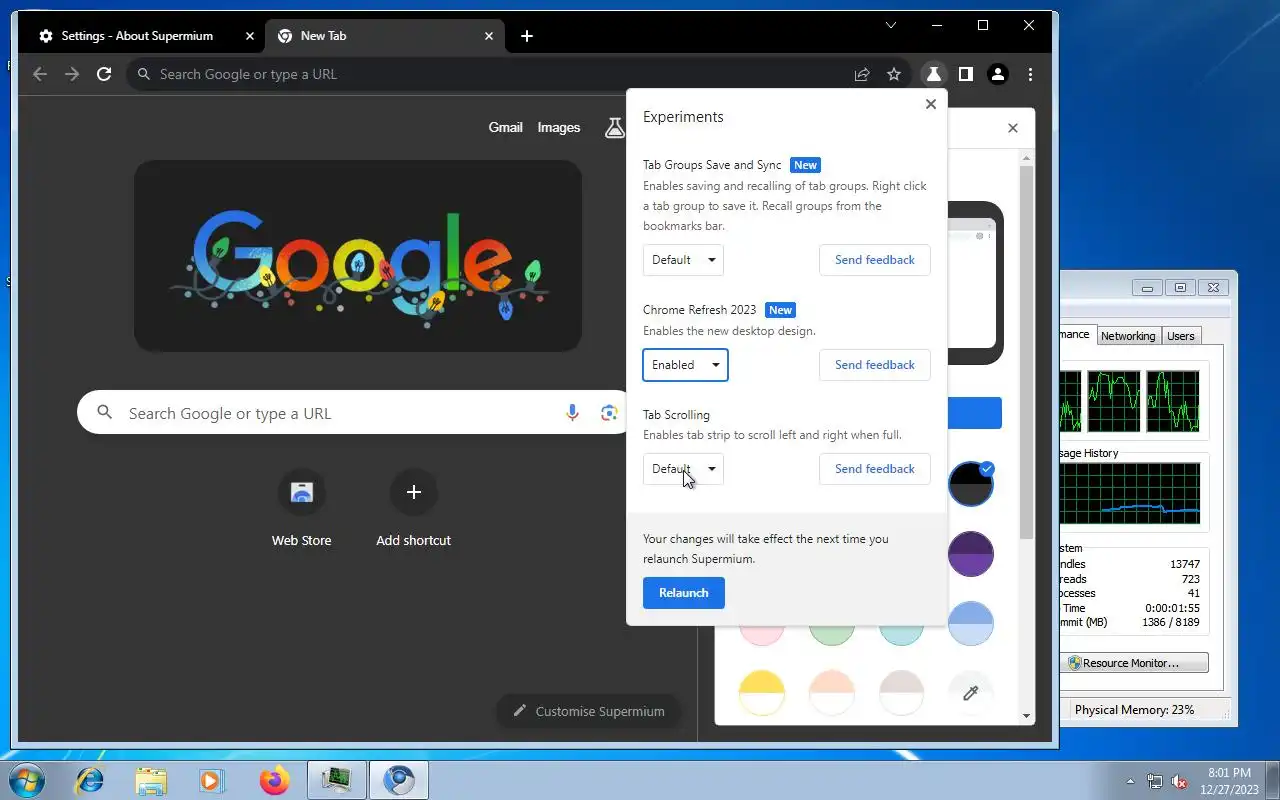Select Task Manager in the taskbar
Viewport: 1280px width, 800px height.
(x=337, y=780)
